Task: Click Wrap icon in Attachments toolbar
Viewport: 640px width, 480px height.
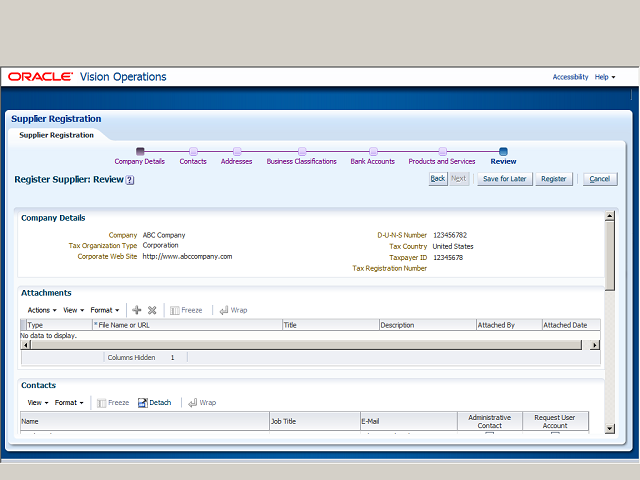Action: tap(224, 311)
